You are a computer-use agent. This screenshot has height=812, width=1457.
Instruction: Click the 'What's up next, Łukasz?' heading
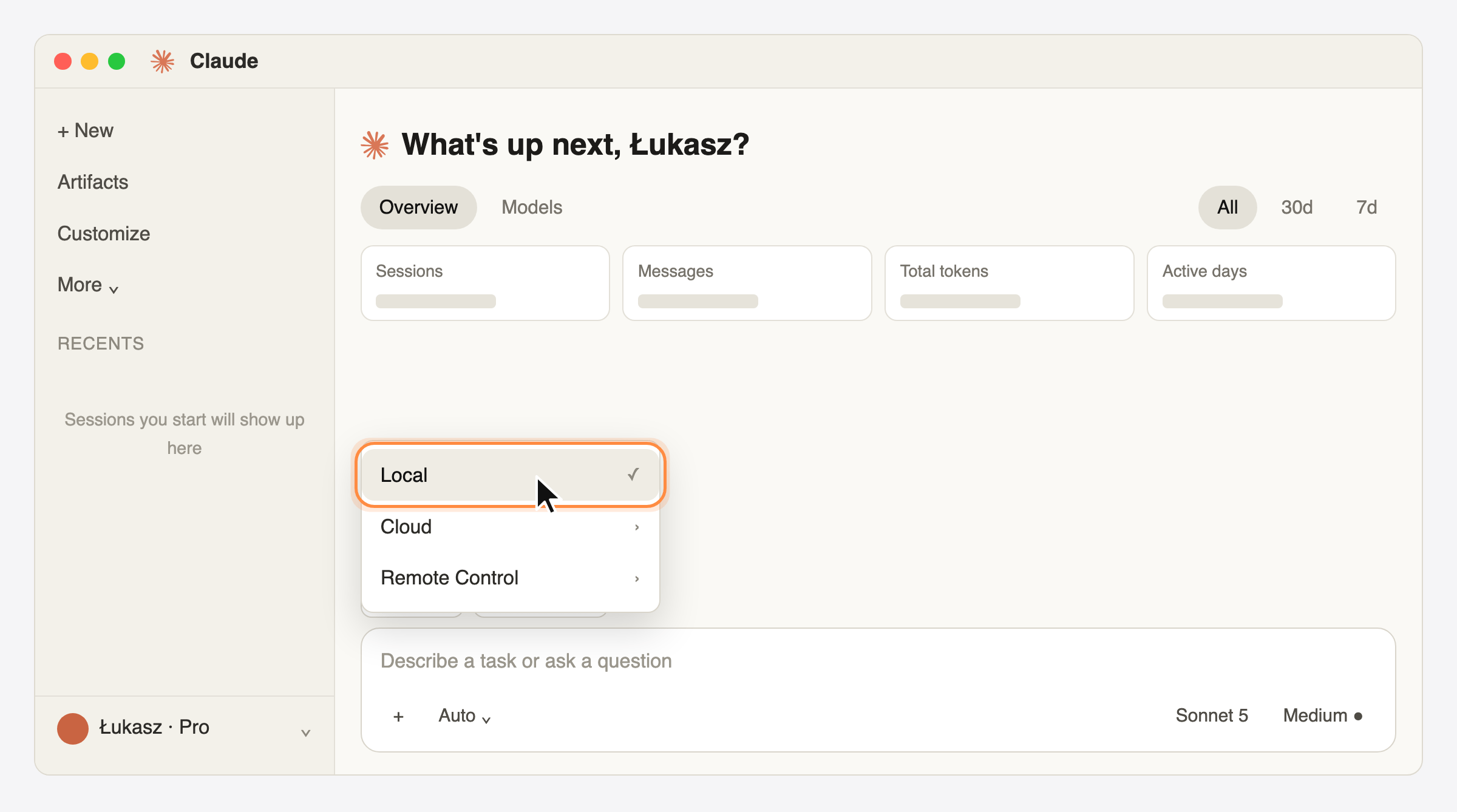(x=575, y=145)
